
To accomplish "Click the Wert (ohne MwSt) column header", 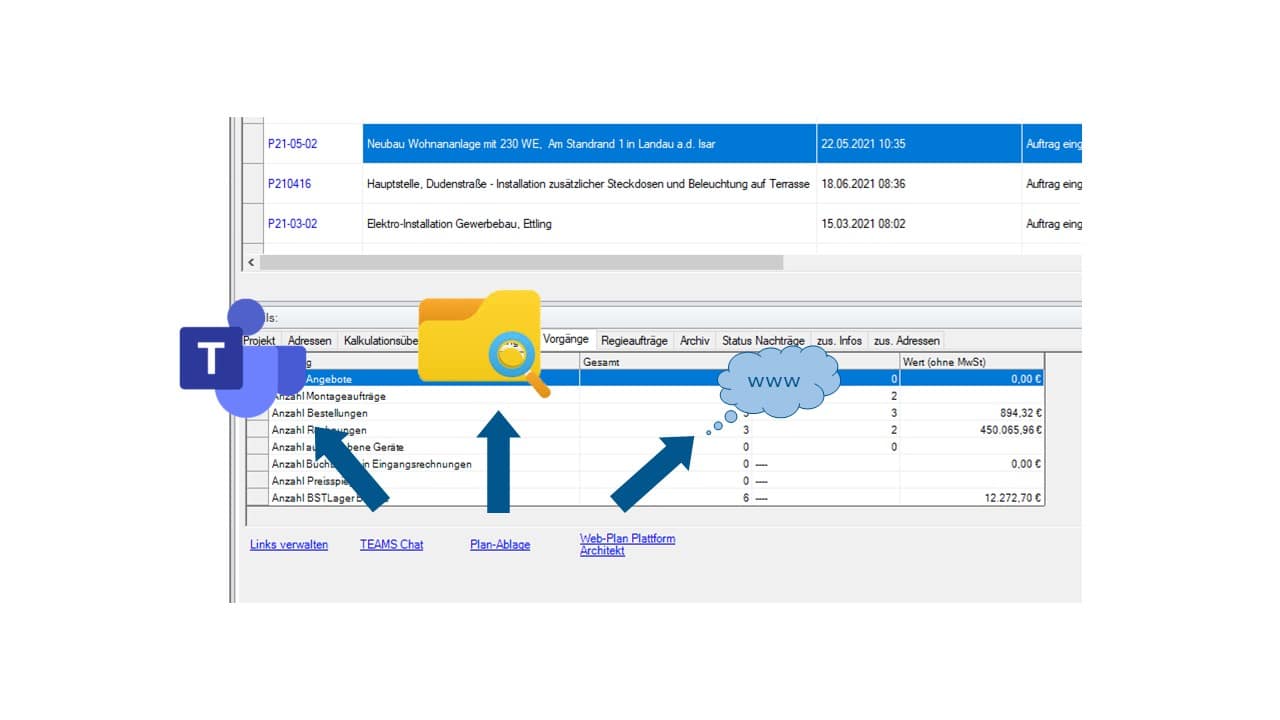I will 944,362.
